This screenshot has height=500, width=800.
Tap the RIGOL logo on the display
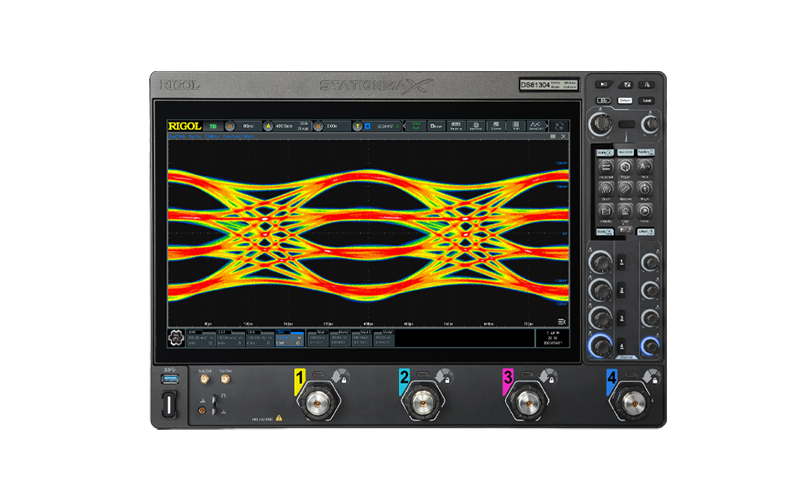point(184,127)
